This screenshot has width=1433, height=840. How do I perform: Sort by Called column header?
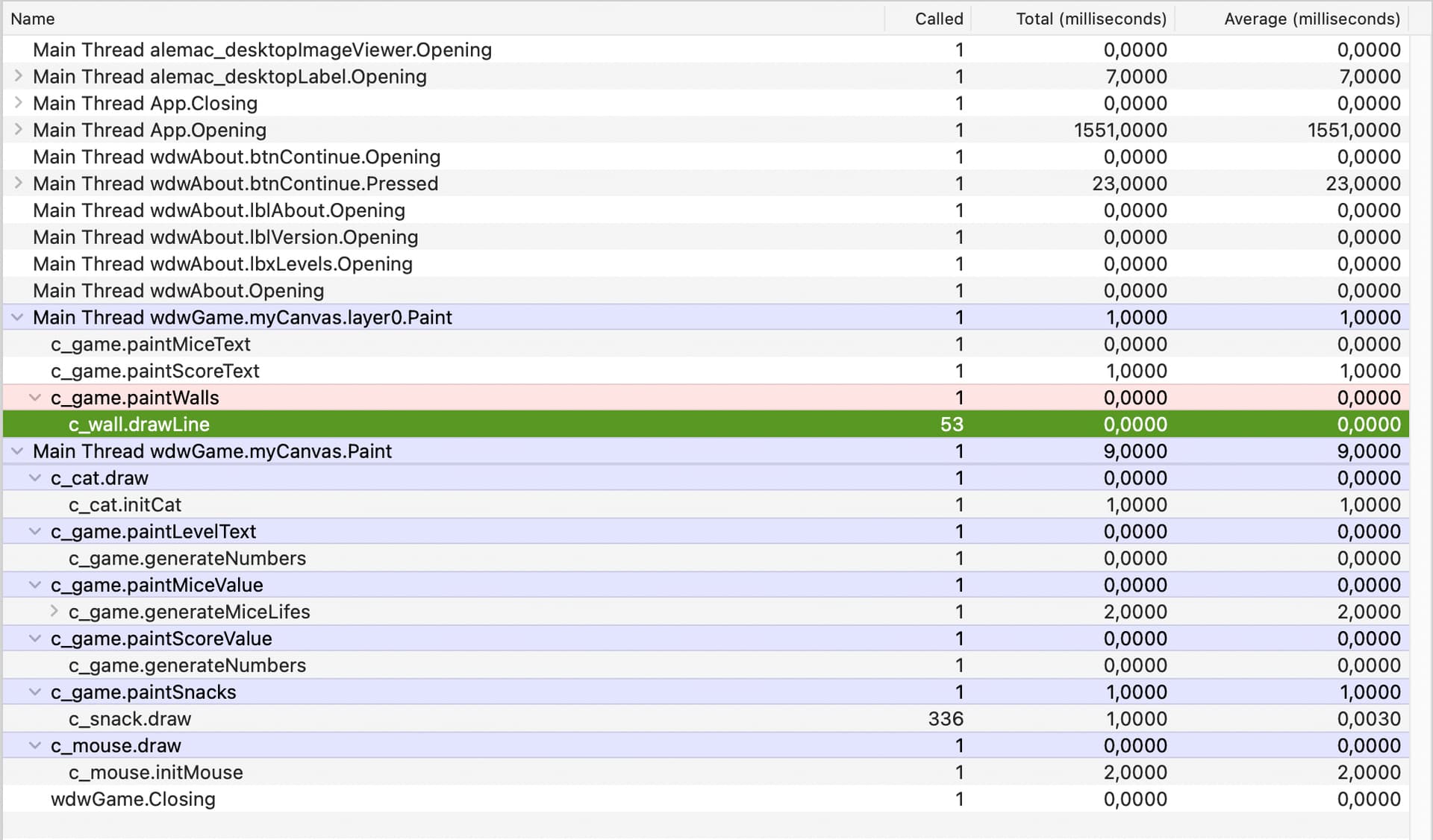coord(928,19)
